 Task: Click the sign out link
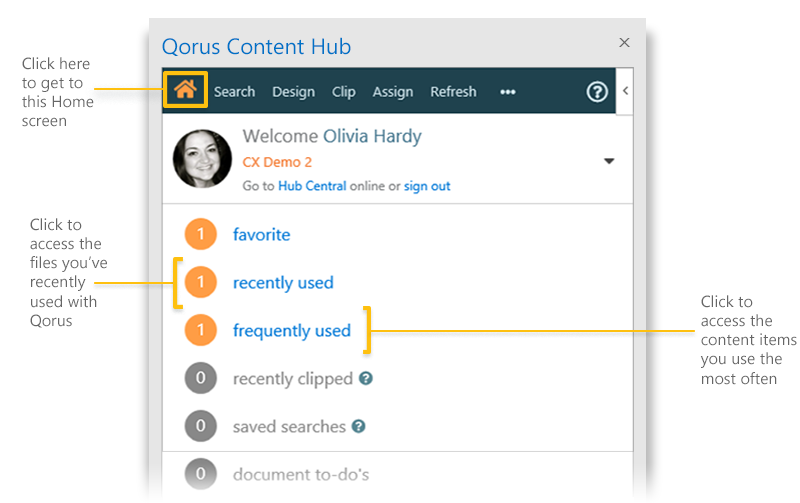pyautogui.click(x=427, y=186)
